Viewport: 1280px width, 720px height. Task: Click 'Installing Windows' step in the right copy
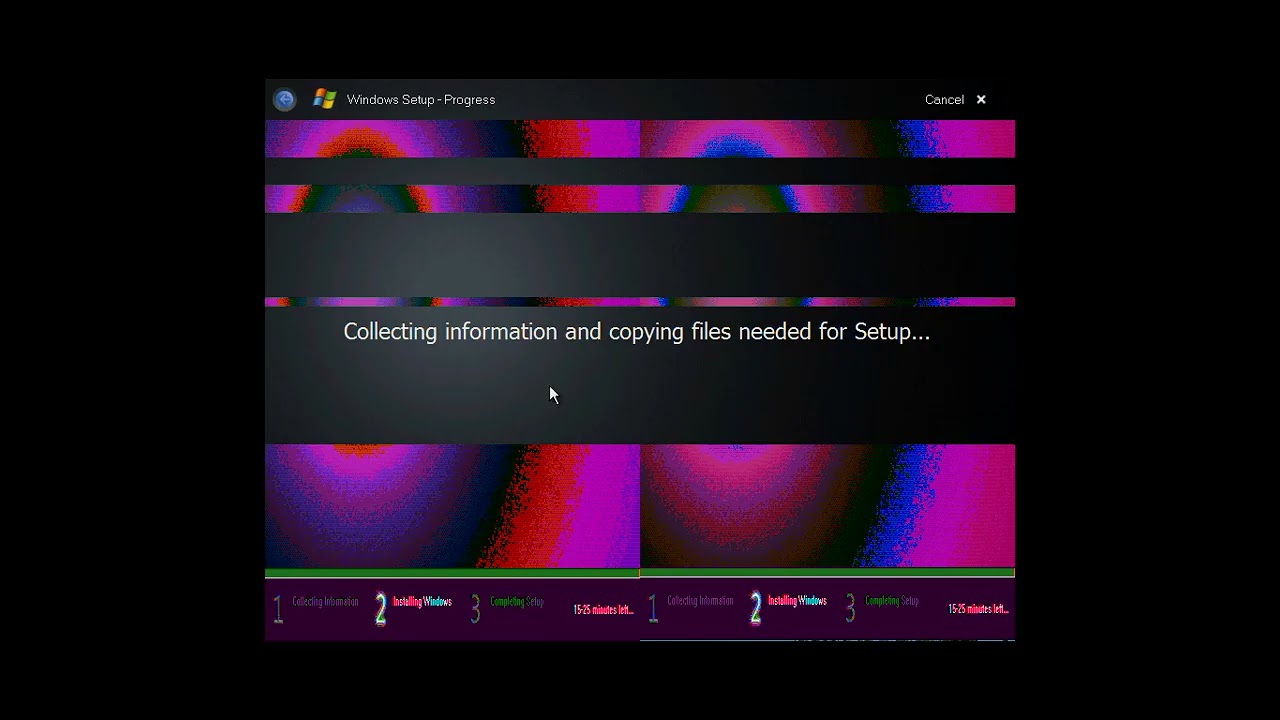pos(797,601)
